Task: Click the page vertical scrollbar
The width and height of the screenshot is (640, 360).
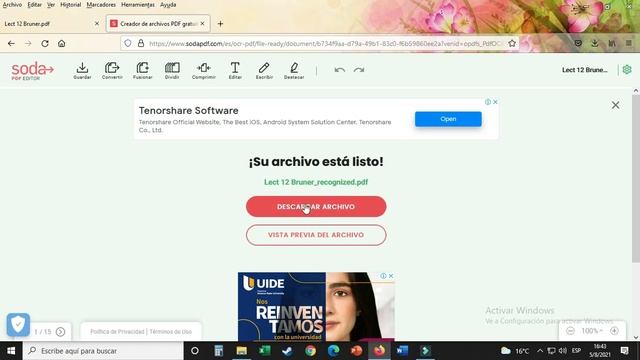Action: pyautogui.click(x=636, y=178)
